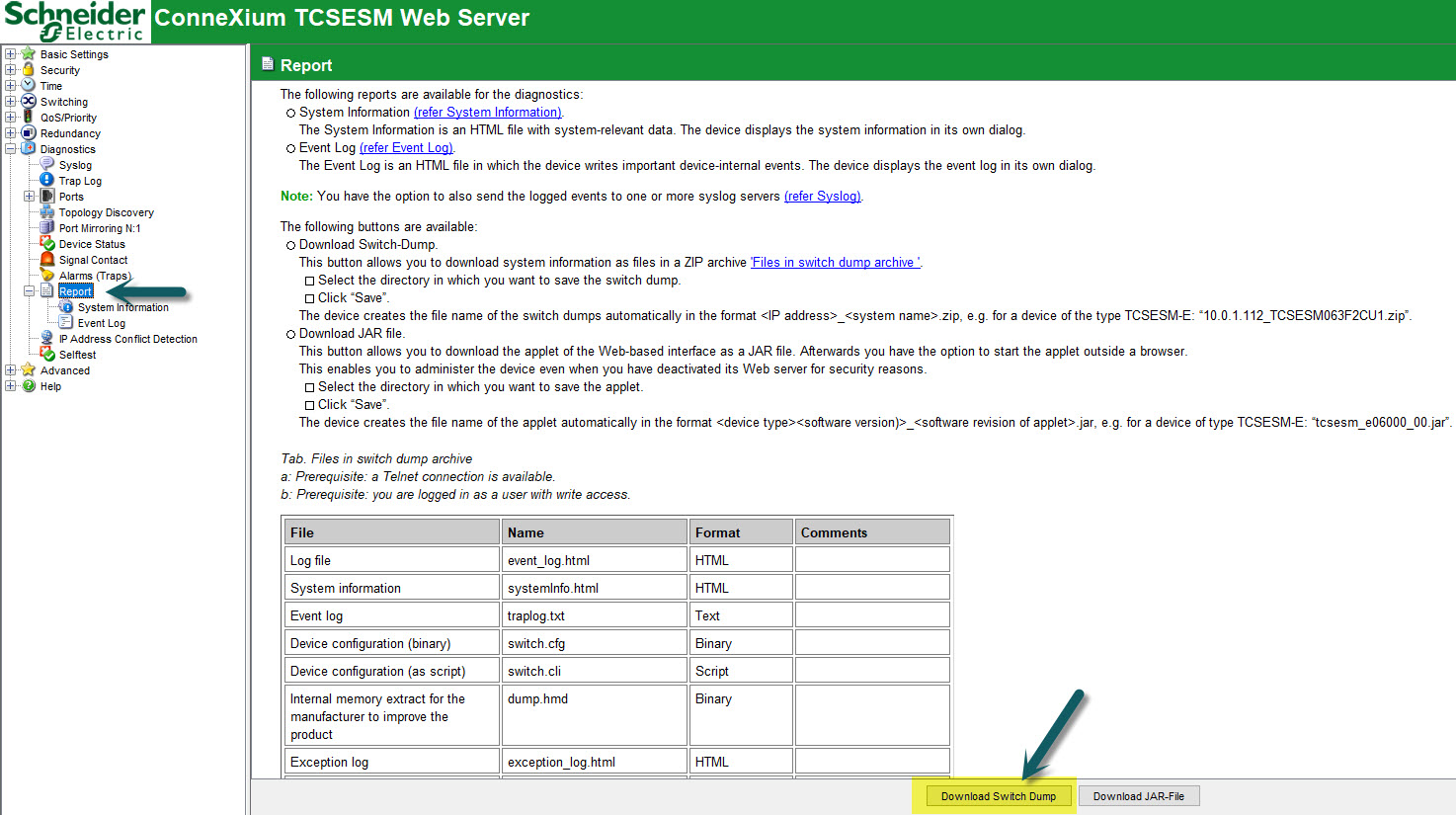
Task: Click the Switching crossed-arrows icon
Action: click(29, 101)
